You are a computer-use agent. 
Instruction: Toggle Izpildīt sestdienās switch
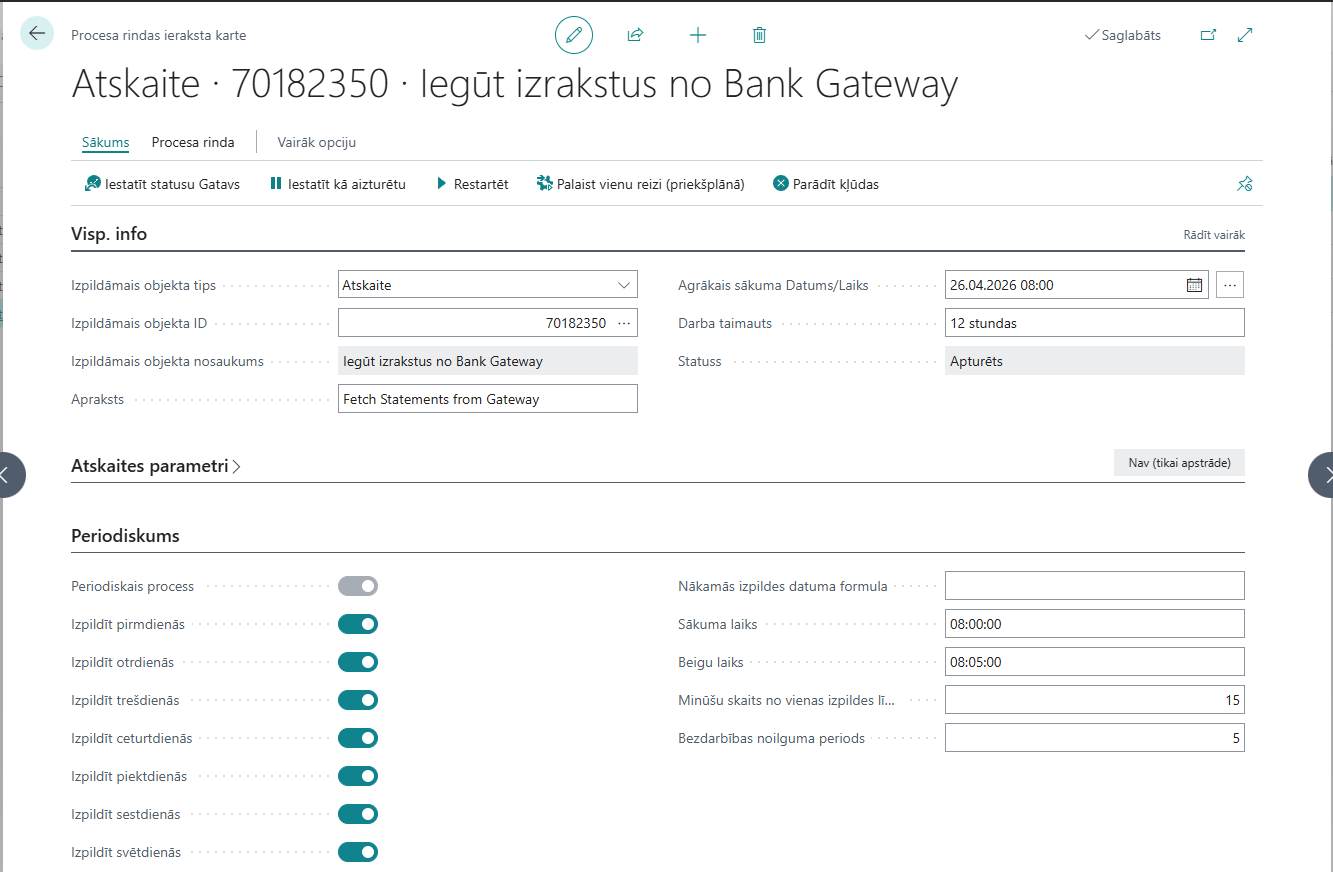(x=358, y=814)
